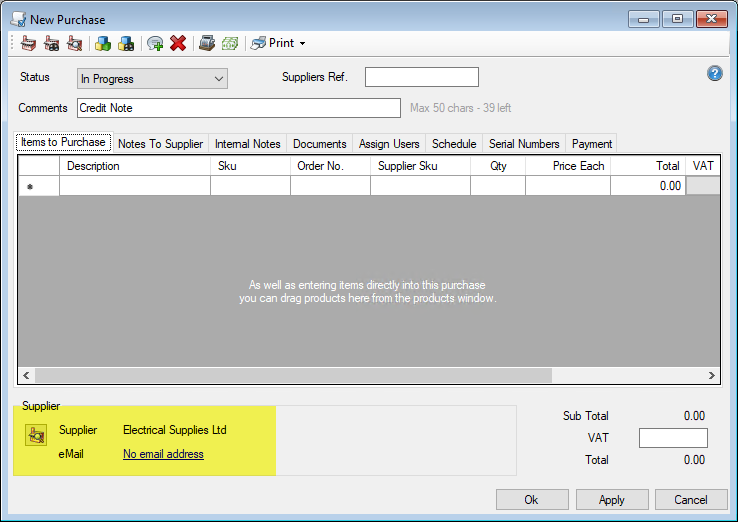Click the horizontal scrollbar right arrow

pyautogui.click(x=712, y=376)
